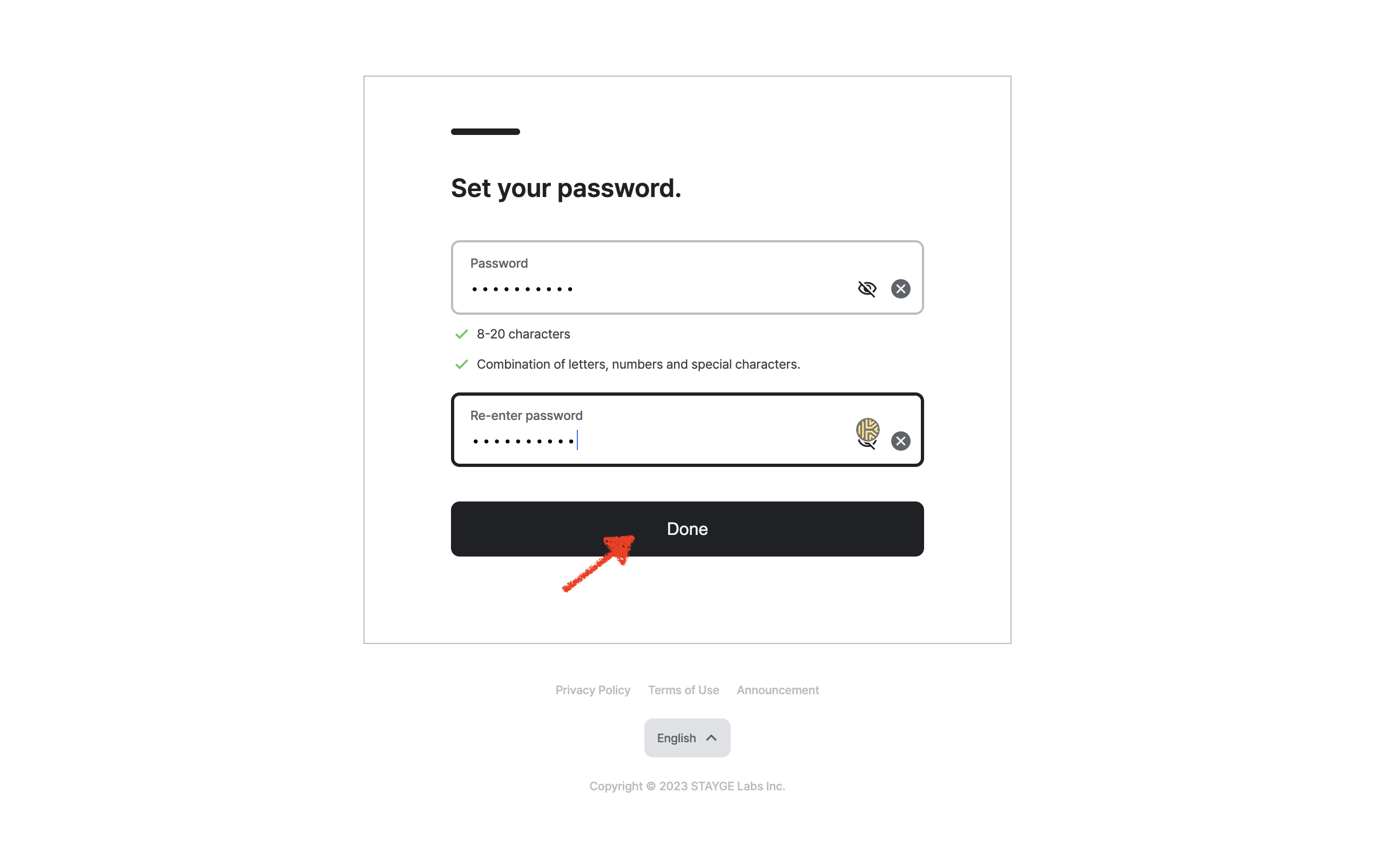
Task: Click the letters, numbers and special characters rule
Action: (638, 364)
